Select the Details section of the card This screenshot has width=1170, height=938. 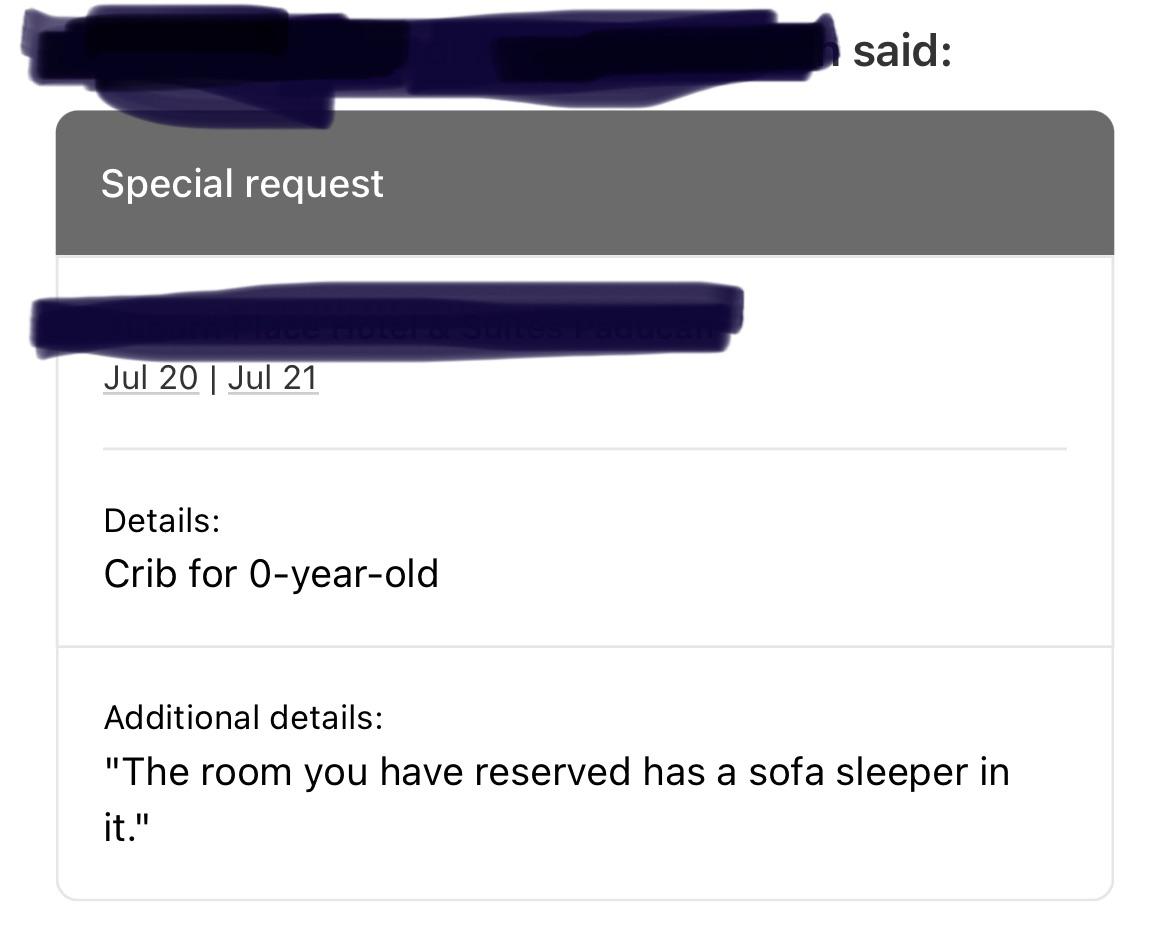tap(585, 545)
